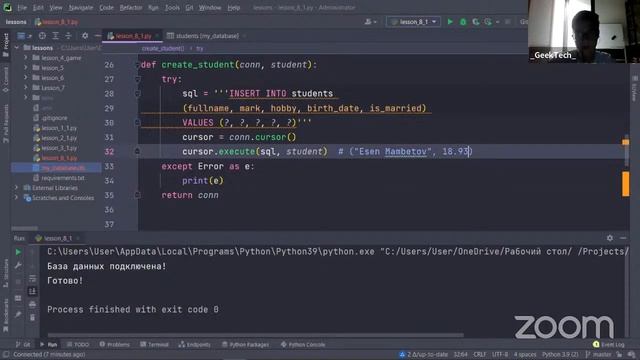Expand the lesson_5 folder
640x360 pixels.
[x=26, y=68]
